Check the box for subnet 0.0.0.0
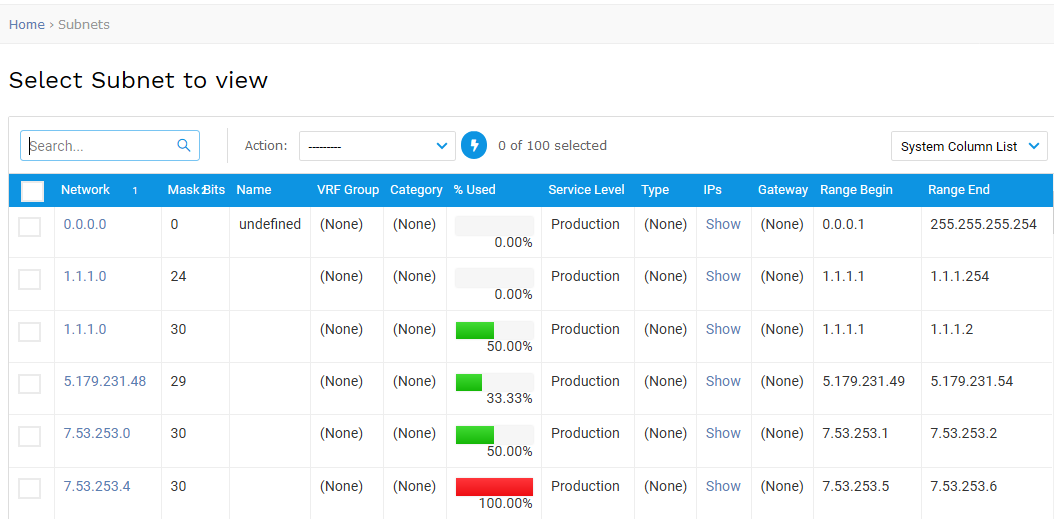 click(x=30, y=226)
